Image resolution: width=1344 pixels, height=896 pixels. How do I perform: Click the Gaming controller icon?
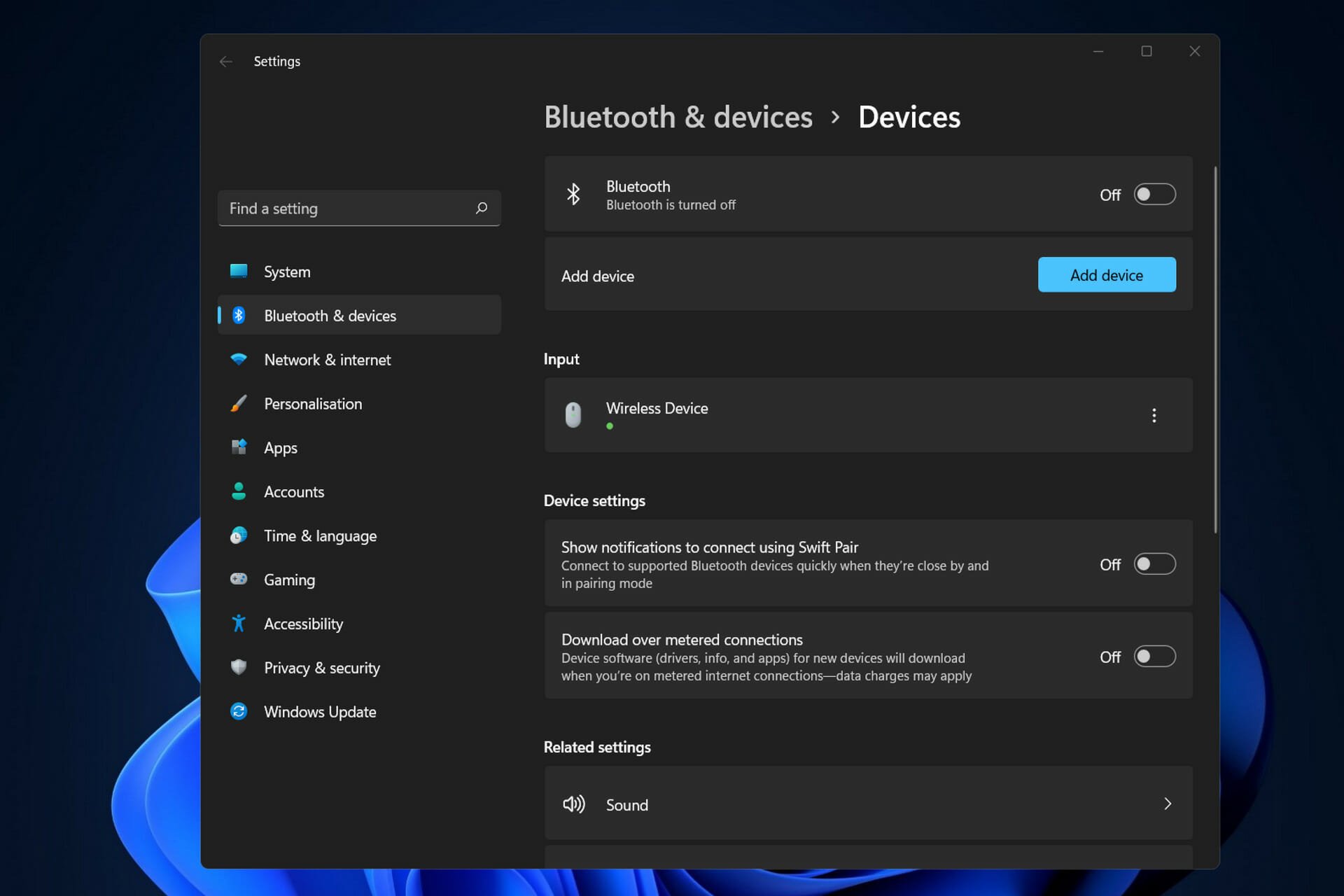(239, 579)
